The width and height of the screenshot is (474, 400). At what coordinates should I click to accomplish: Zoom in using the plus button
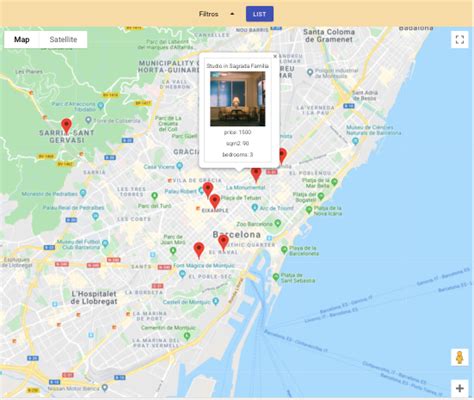coord(460,388)
